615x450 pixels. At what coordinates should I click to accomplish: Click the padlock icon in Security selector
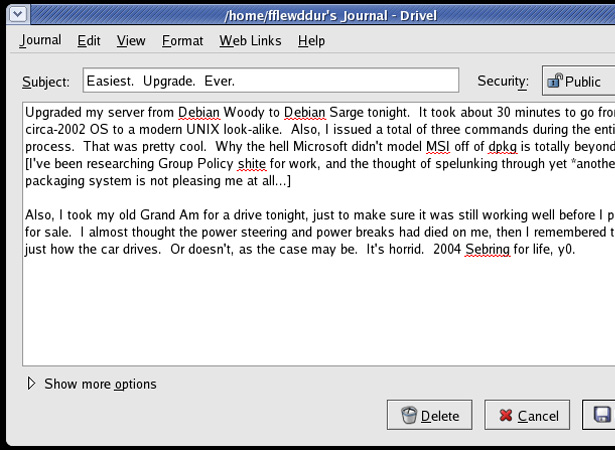555,80
